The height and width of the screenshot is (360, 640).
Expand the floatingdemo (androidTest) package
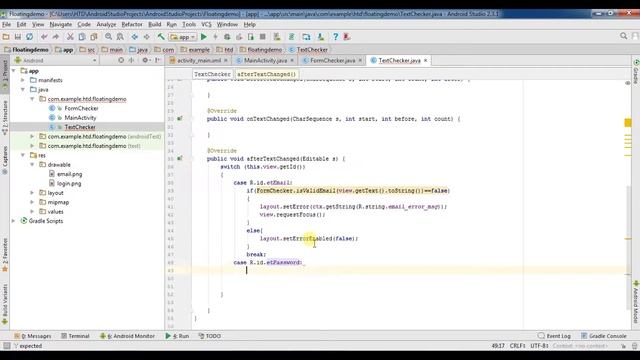coord(32,136)
